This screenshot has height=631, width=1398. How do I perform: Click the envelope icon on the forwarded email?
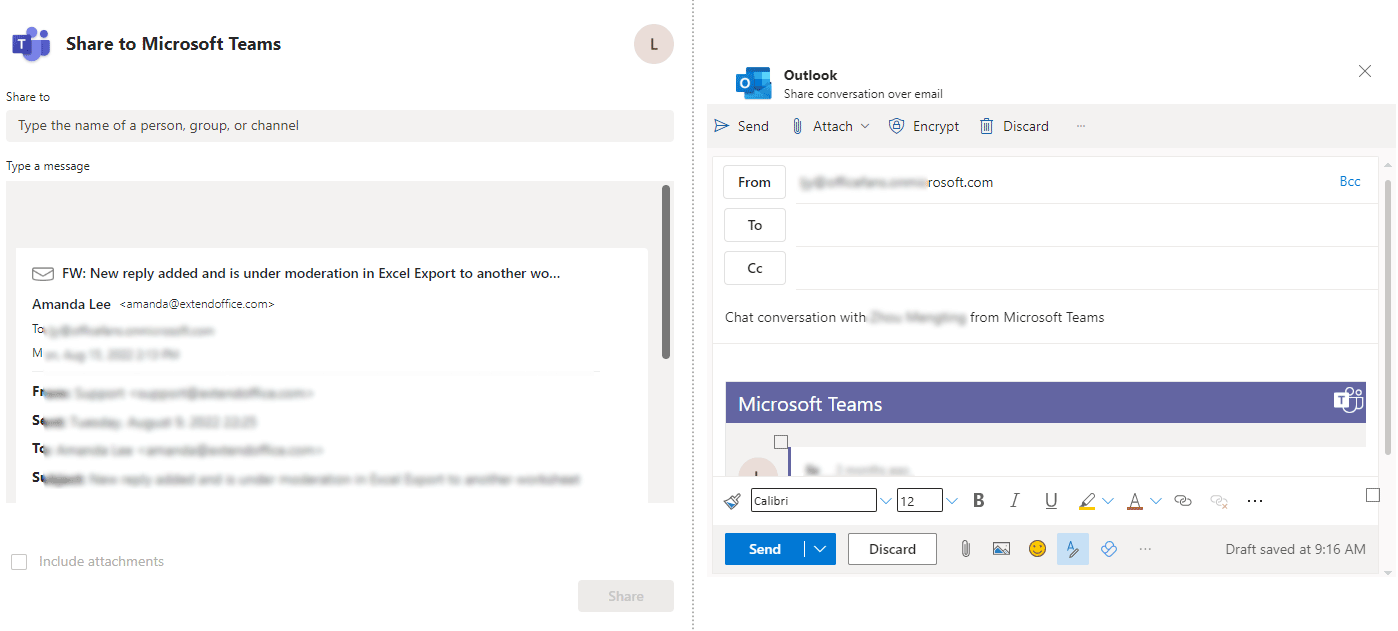pyautogui.click(x=43, y=273)
